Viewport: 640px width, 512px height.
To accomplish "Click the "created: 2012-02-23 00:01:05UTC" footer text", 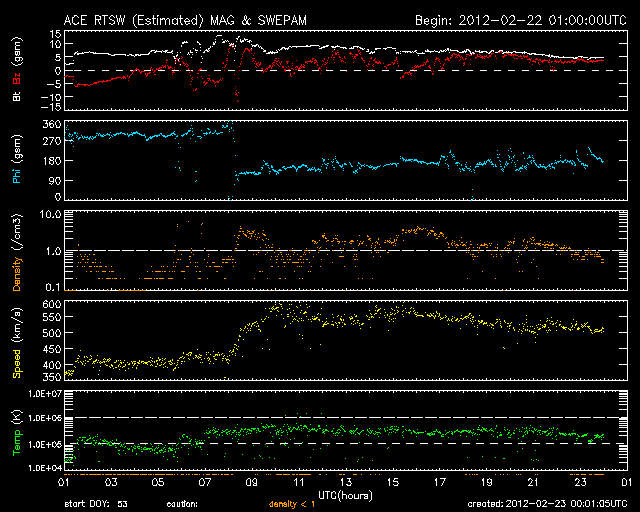I will [547, 504].
